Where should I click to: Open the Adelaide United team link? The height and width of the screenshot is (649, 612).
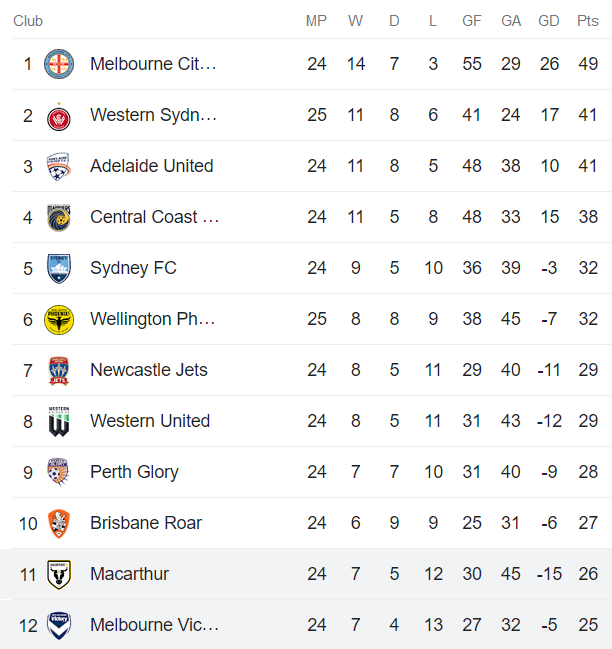pyautogui.click(x=151, y=166)
